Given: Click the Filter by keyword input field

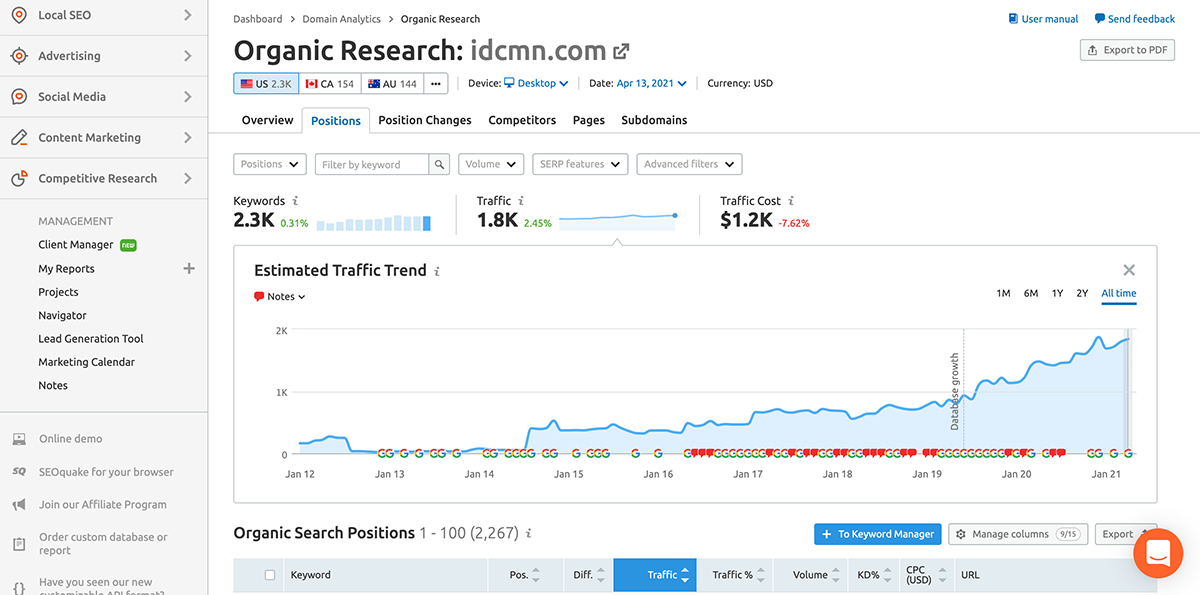Looking at the screenshot, I should click(x=372, y=164).
